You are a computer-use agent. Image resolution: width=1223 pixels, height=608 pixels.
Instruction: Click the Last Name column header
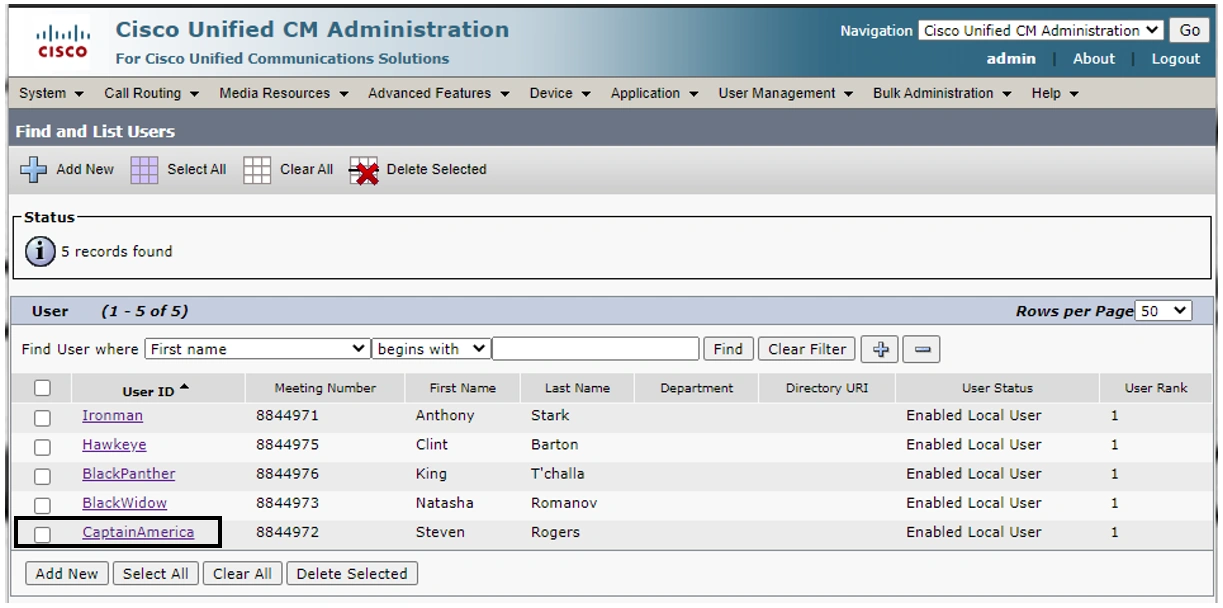[577, 388]
